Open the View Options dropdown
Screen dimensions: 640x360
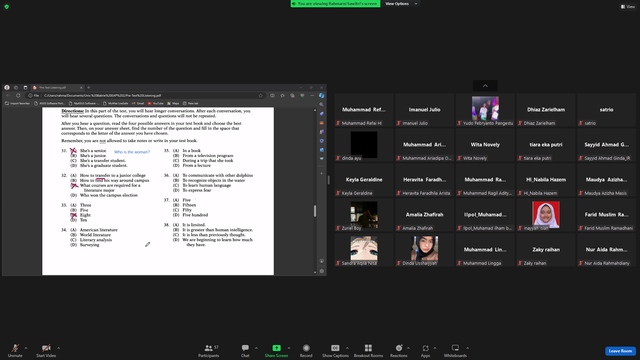pyautogui.click(x=400, y=4)
